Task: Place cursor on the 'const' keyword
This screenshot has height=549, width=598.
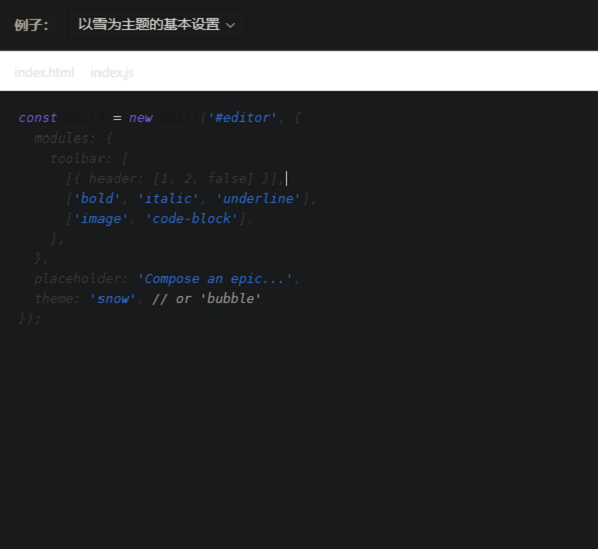Action: pos(38,117)
